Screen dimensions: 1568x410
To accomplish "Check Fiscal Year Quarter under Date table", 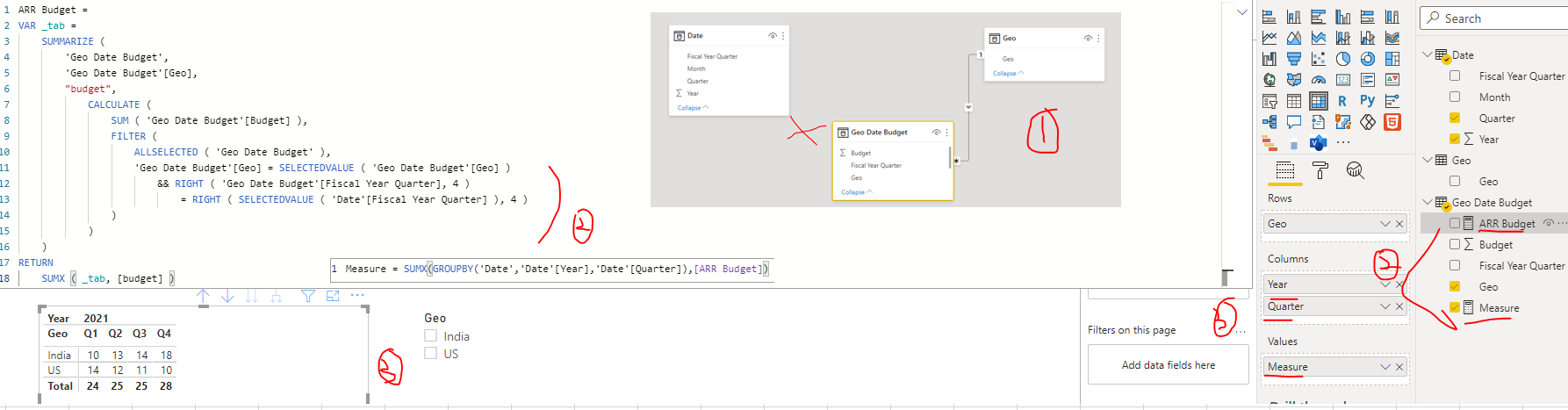I will click(x=1455, y=76).
